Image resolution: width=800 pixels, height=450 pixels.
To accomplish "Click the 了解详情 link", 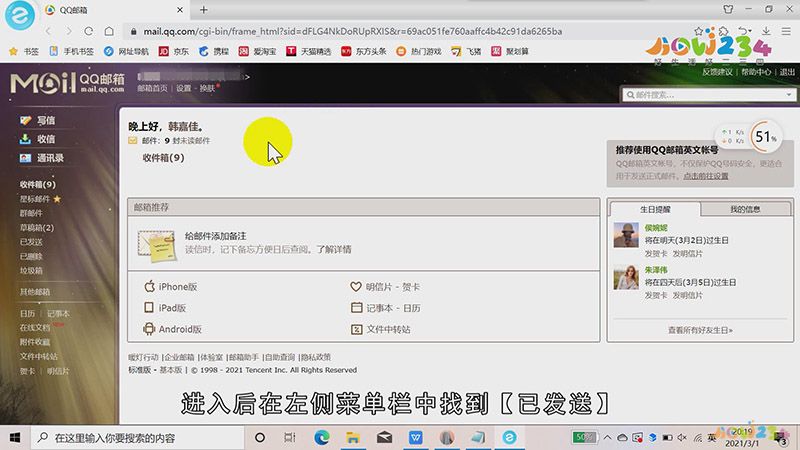I will point(334,249).
